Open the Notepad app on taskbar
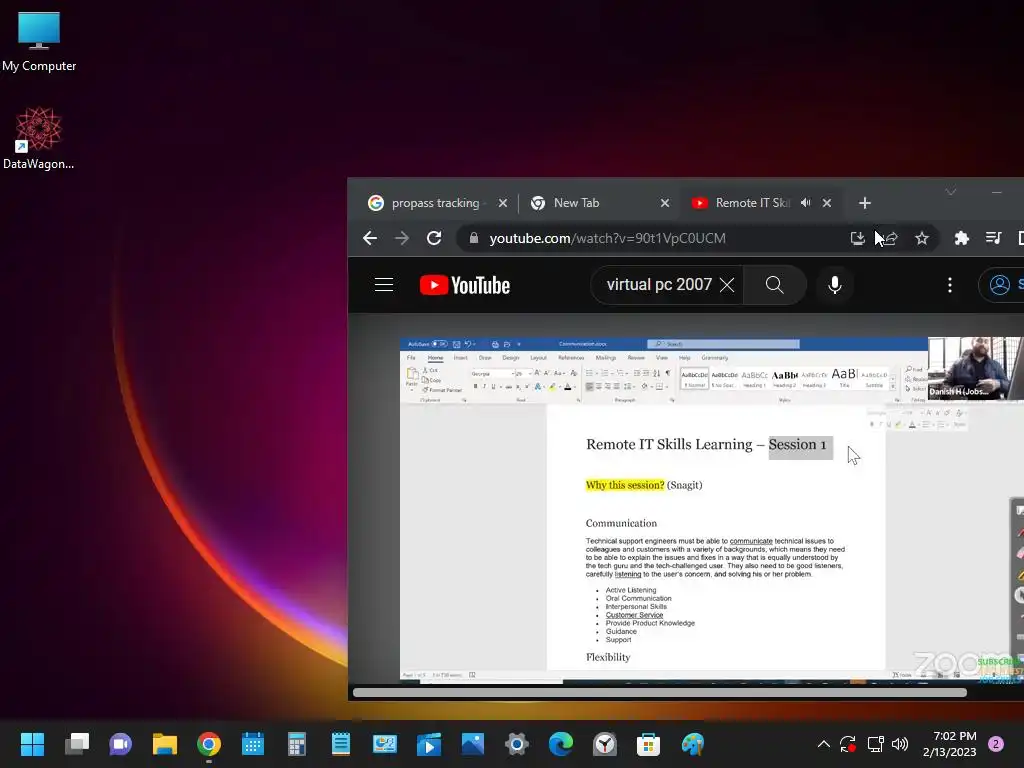This screenshot has width=1024, height=768. point(341,744)
